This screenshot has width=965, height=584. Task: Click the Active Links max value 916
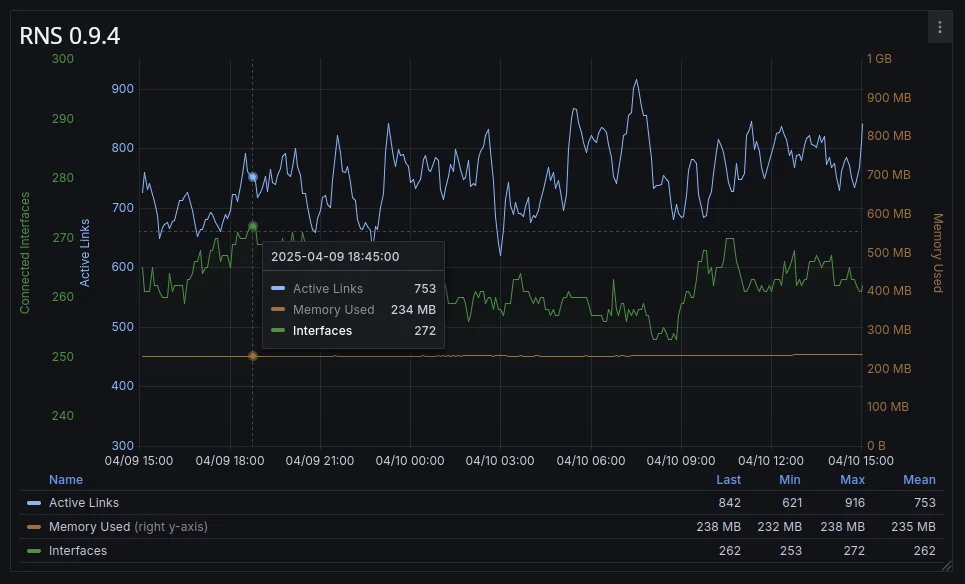854,503
